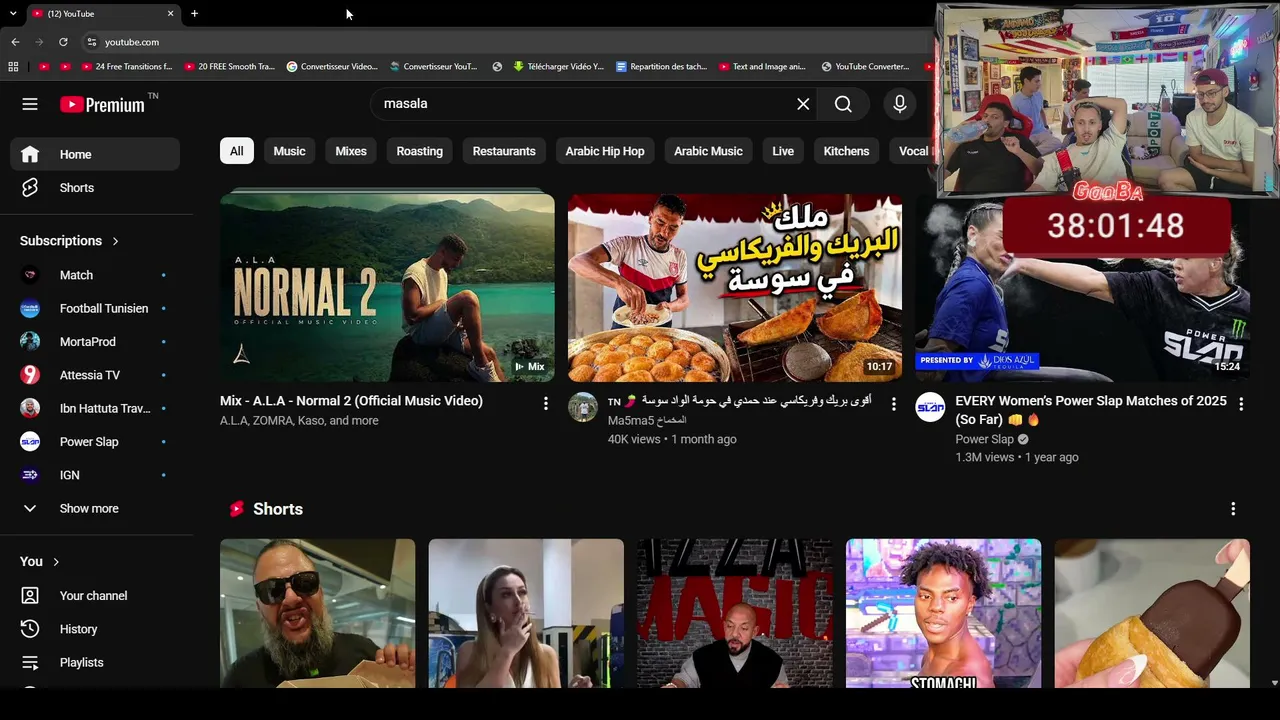Play the Short with bearded man in sunglasses
The height and width of the screenshot is (720, 1280).
point(317,613)
